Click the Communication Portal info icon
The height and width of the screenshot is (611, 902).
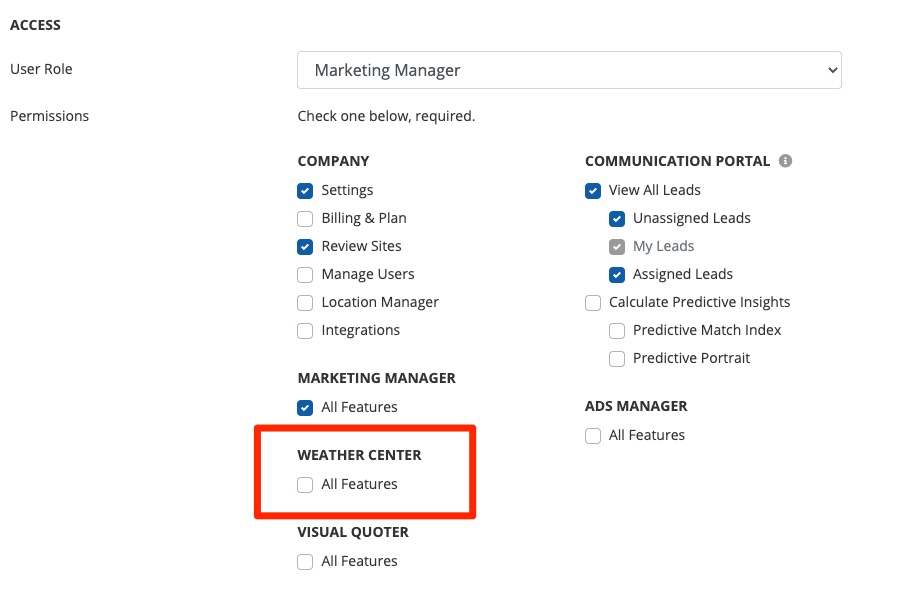[785, 161]
